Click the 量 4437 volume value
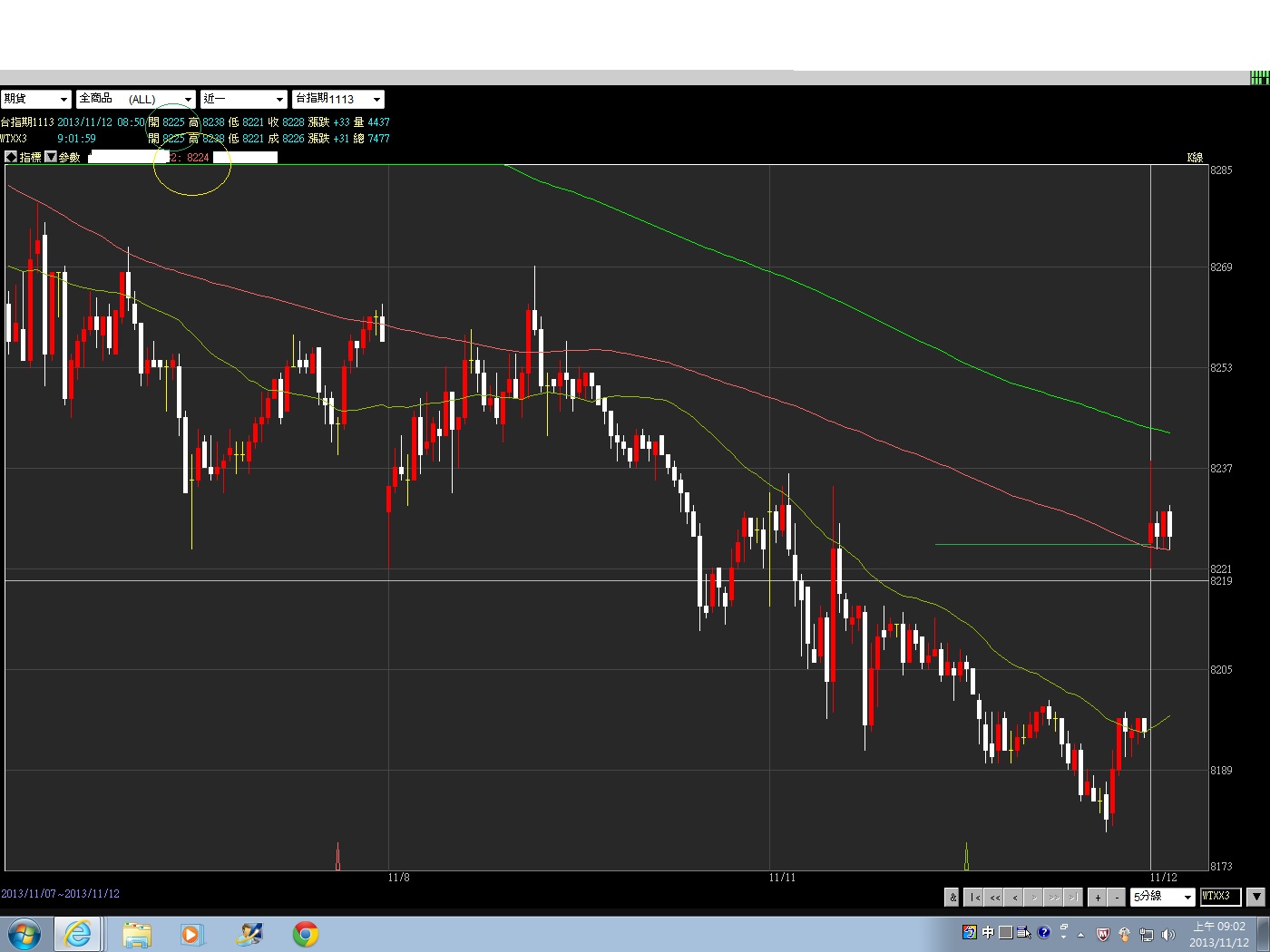1270x952 pixels. tap(371, 121)
